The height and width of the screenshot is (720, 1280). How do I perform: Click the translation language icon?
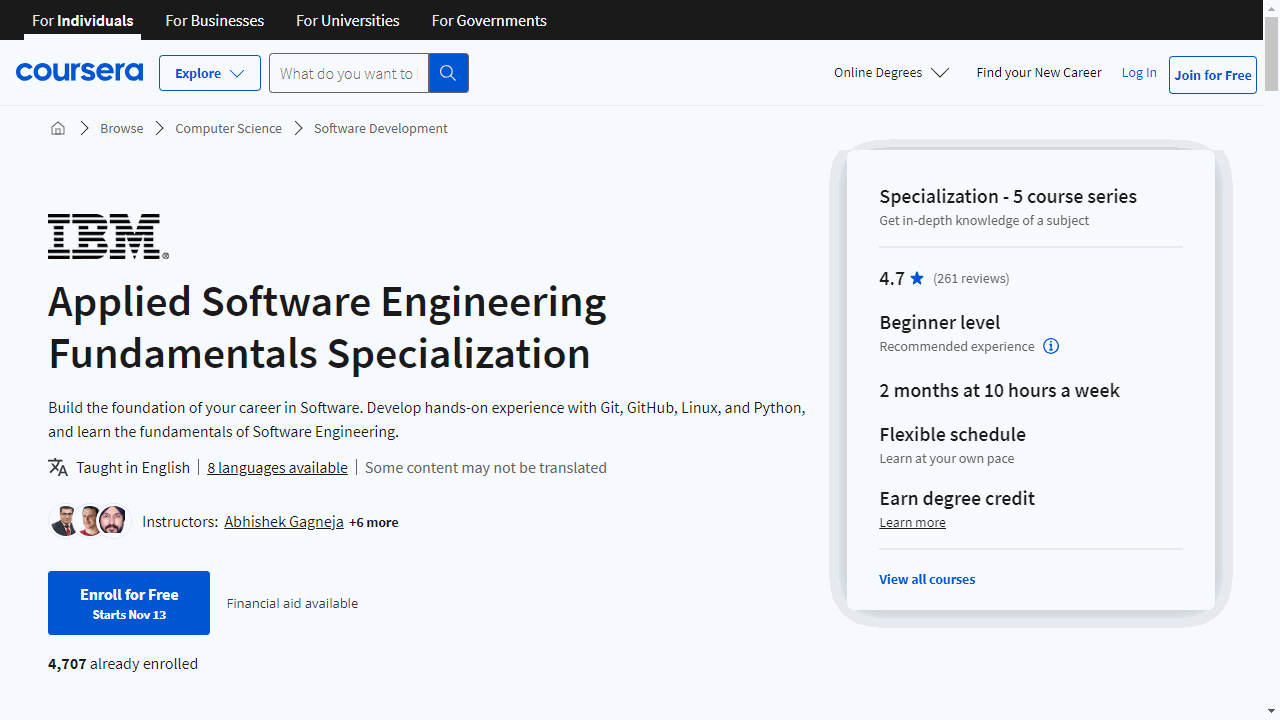coord(58,467)
